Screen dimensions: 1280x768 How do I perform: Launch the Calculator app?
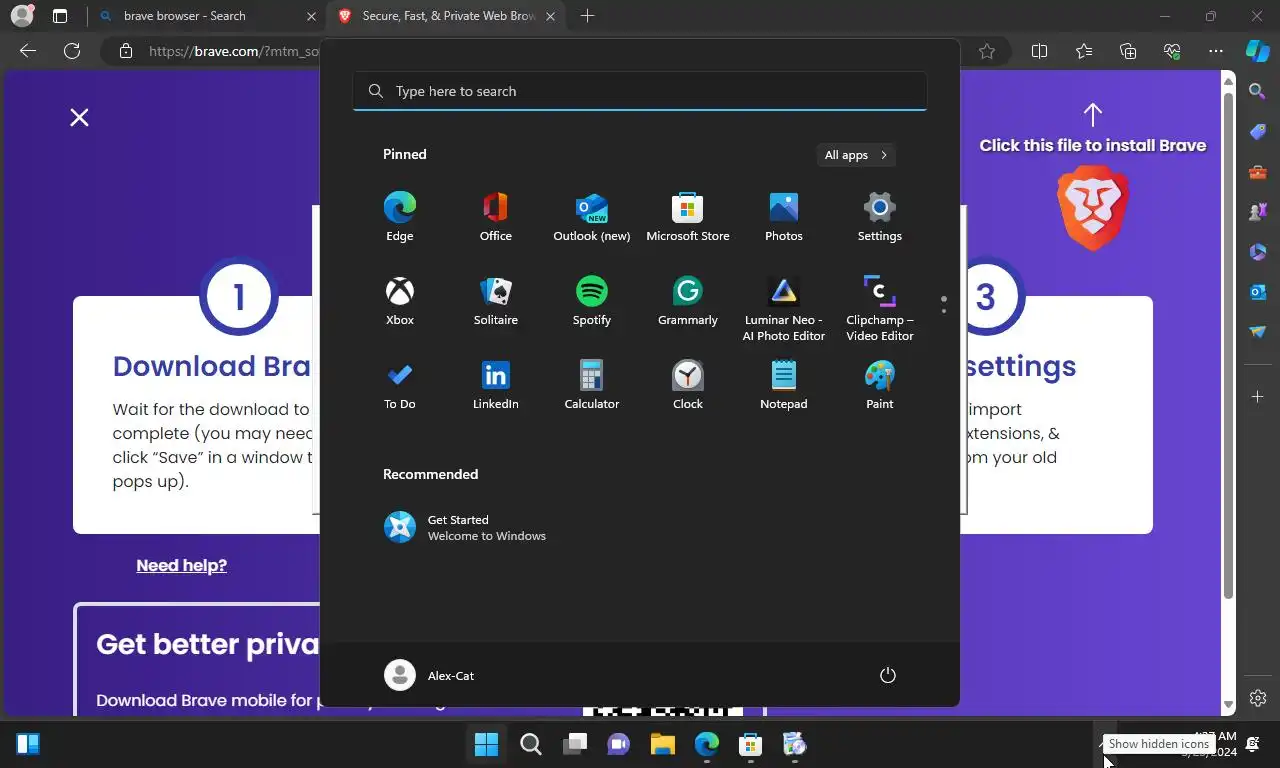click(591, 385)
